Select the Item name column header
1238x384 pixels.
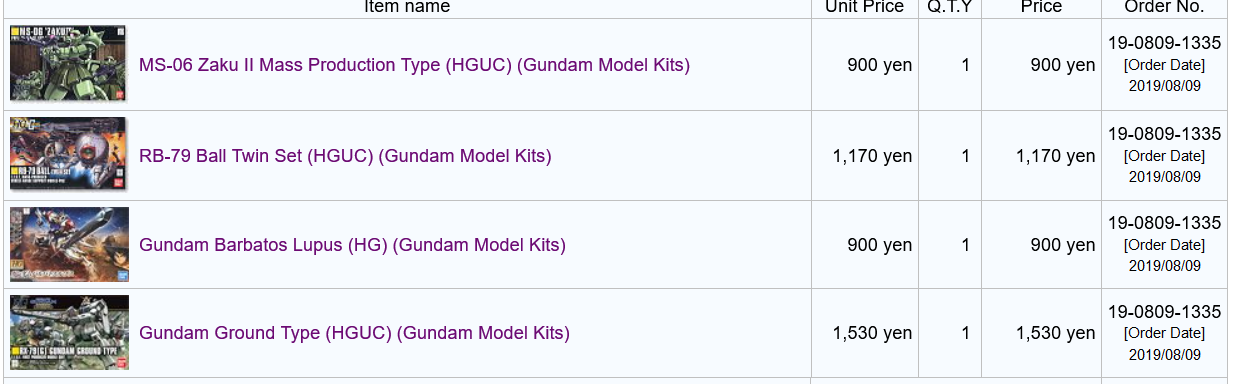tap(407, 7)
